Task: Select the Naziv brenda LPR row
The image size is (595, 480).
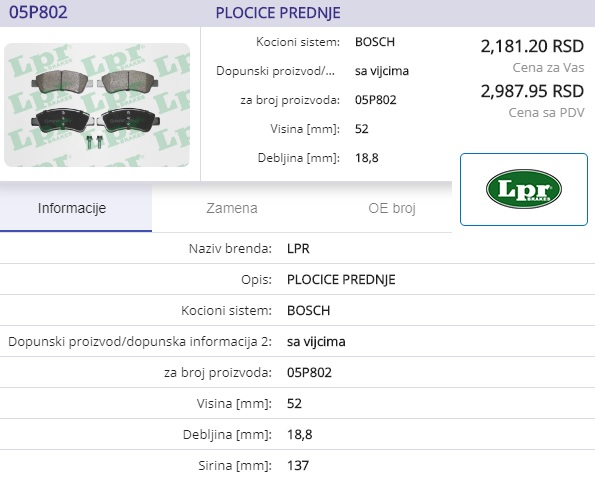Action: coord(298,249)
